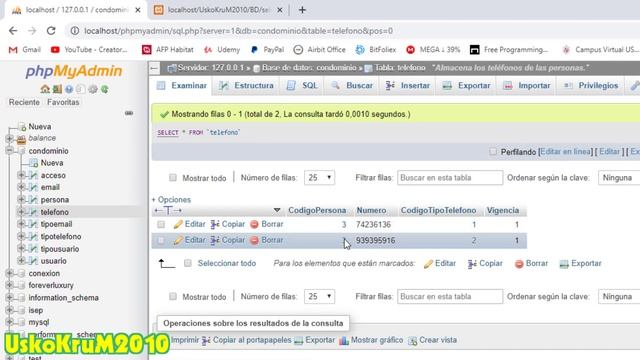The image size is (640, 360).
Task: Switch to the Insertar tab
Action: click(408, 86)
